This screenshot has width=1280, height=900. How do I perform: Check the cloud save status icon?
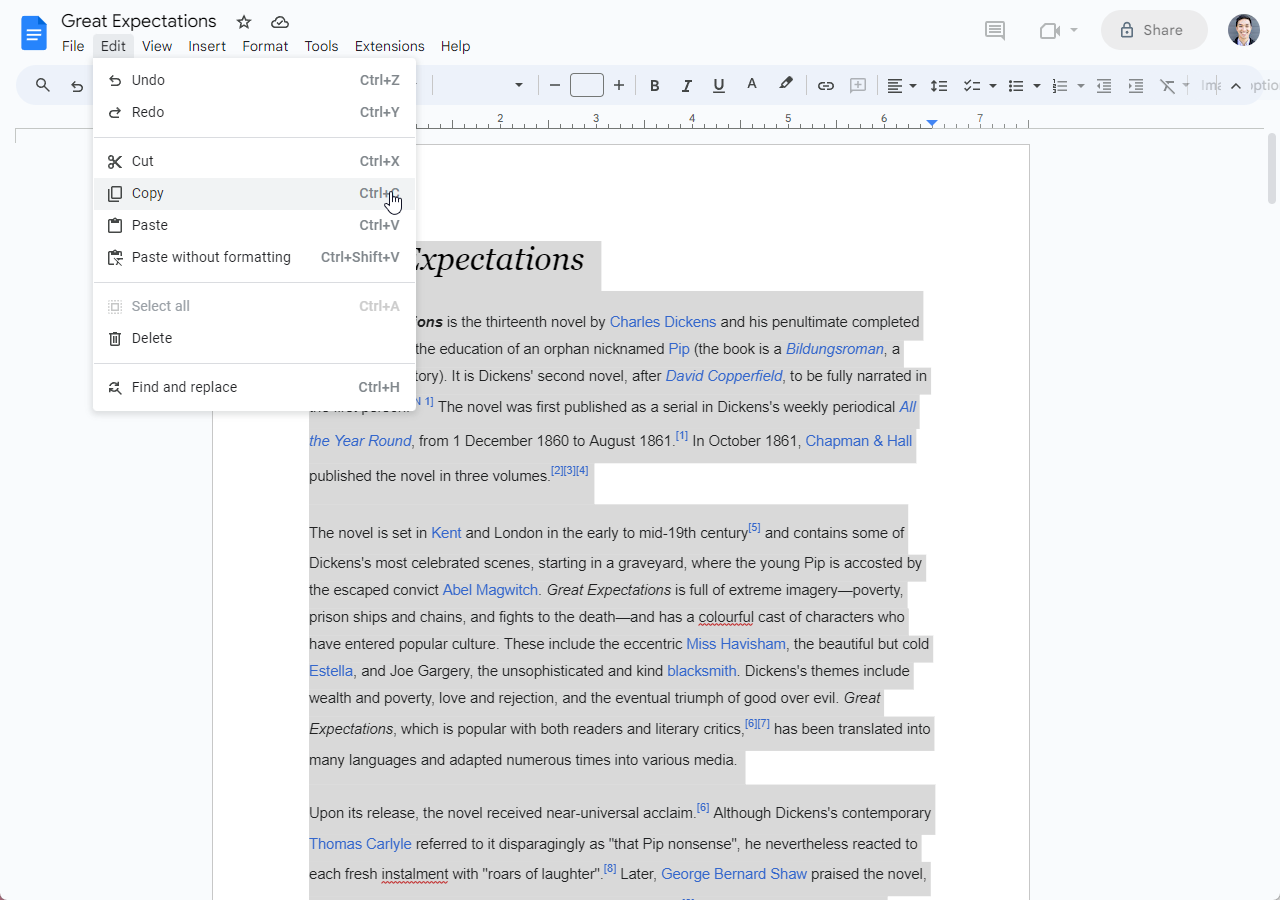point(280,22)
